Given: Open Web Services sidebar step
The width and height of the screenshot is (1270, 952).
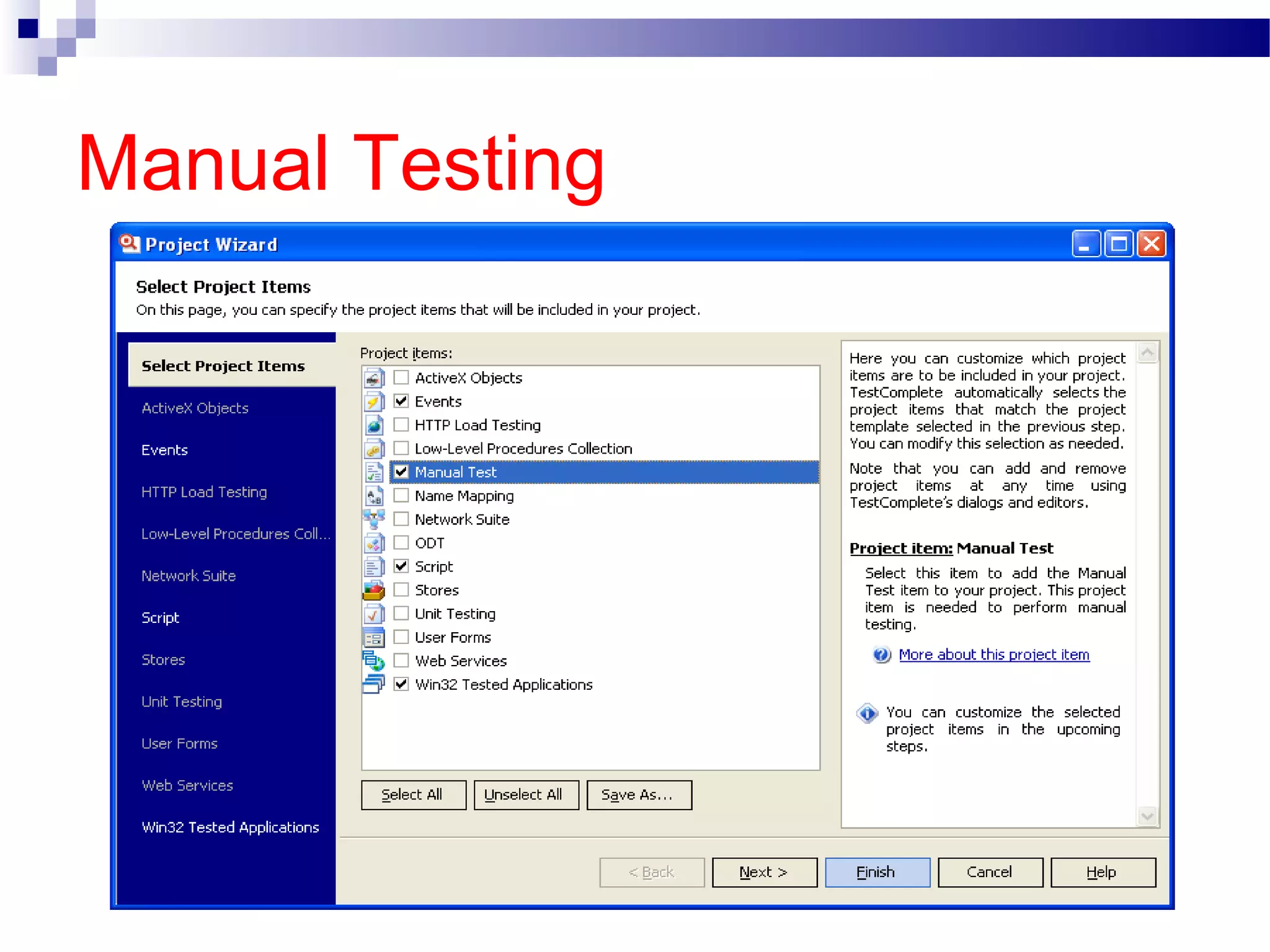Looking at the screenshot, I should point(187,785).
